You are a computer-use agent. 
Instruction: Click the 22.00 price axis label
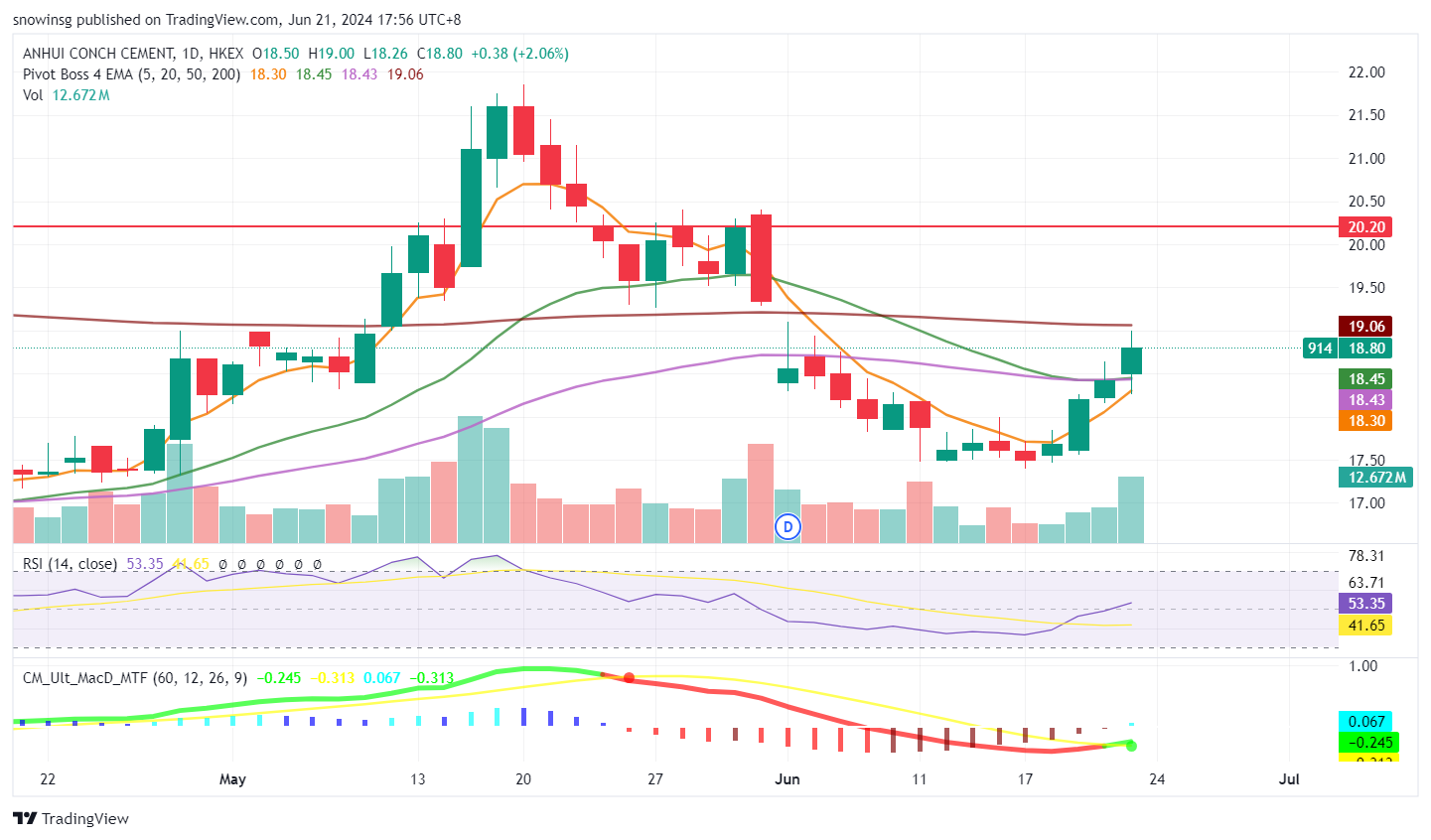(1366, 72)
